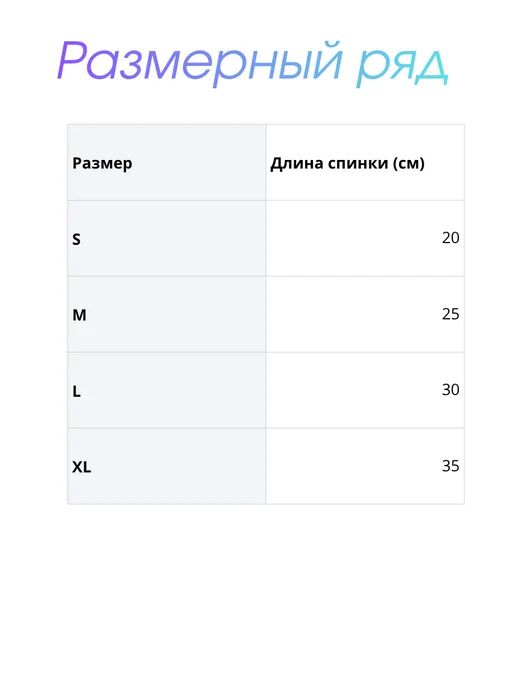Select the value 35 cell
Viewport: 516px width, 688px height.
pyautogui.click(x=365, y=466)
